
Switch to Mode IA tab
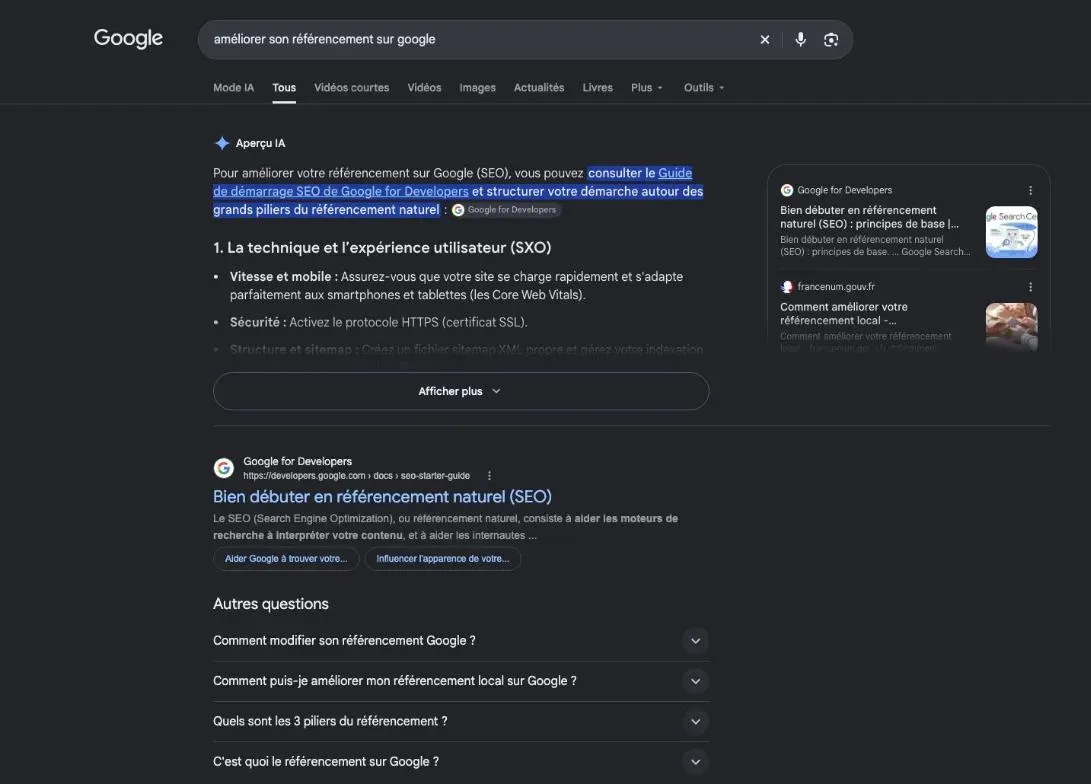pyautogui.click(x=233, y=88)
